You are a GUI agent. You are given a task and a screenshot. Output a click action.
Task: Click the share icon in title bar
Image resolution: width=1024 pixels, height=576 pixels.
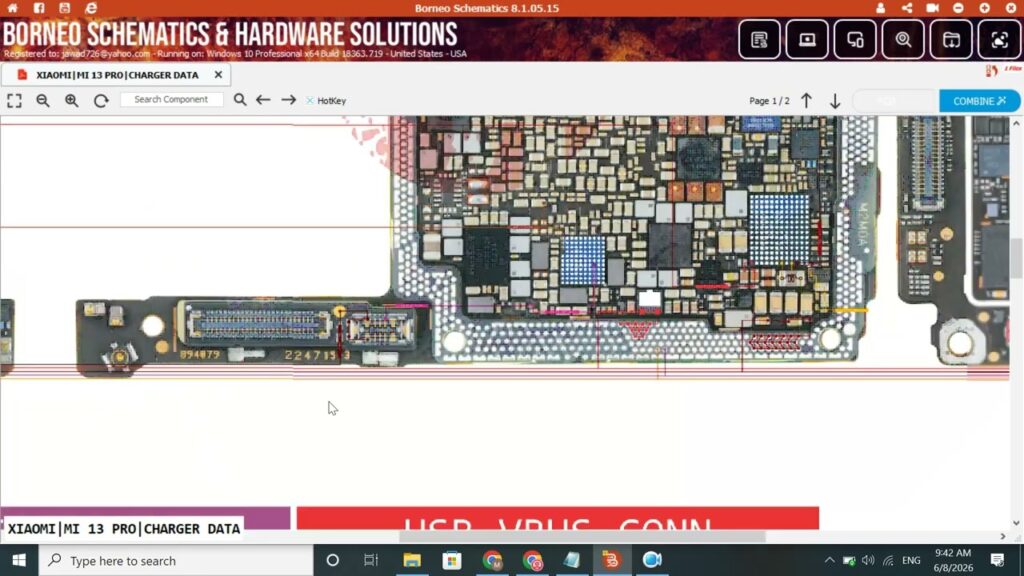(x=906, y=8)
